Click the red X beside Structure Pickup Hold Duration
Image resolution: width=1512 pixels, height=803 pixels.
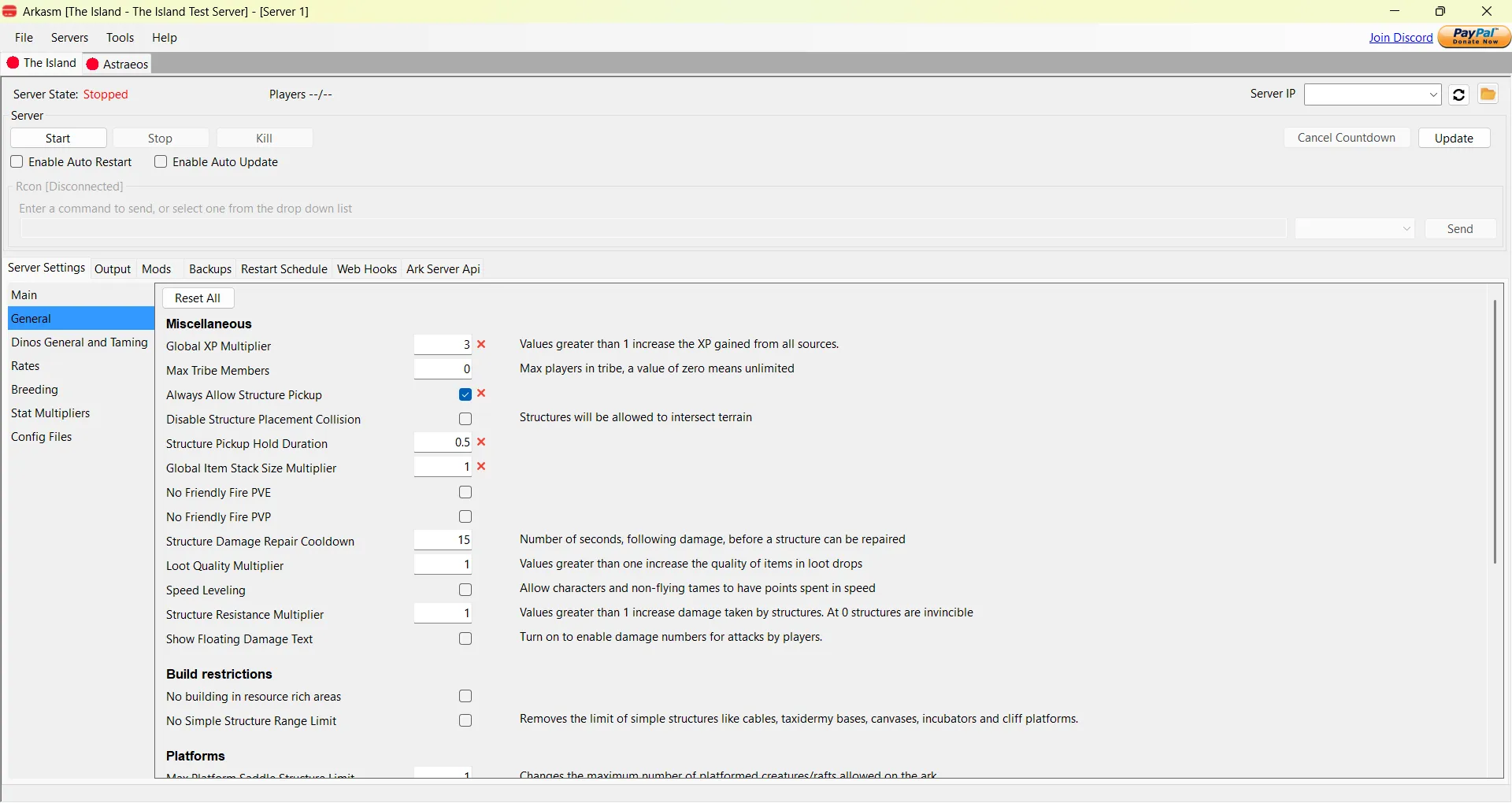coord(483,442)
